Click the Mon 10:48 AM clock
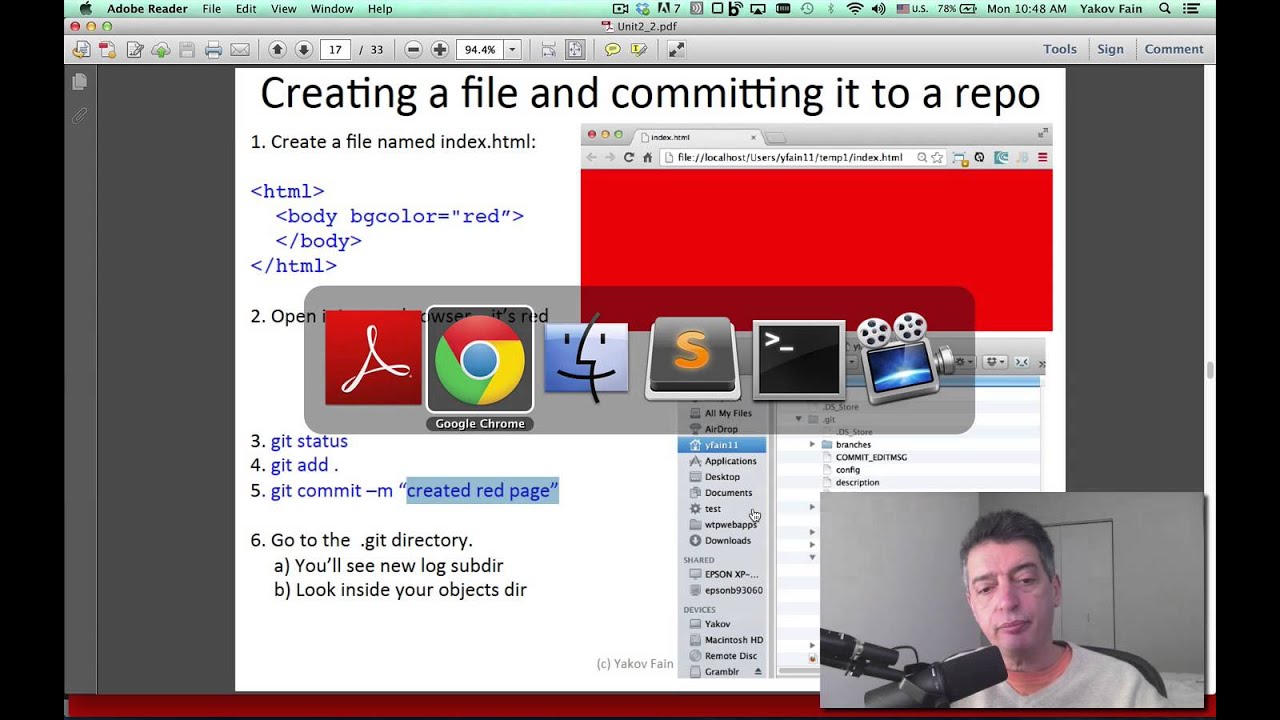Viewport: 1280px width, 720px height. (1027, 9)
